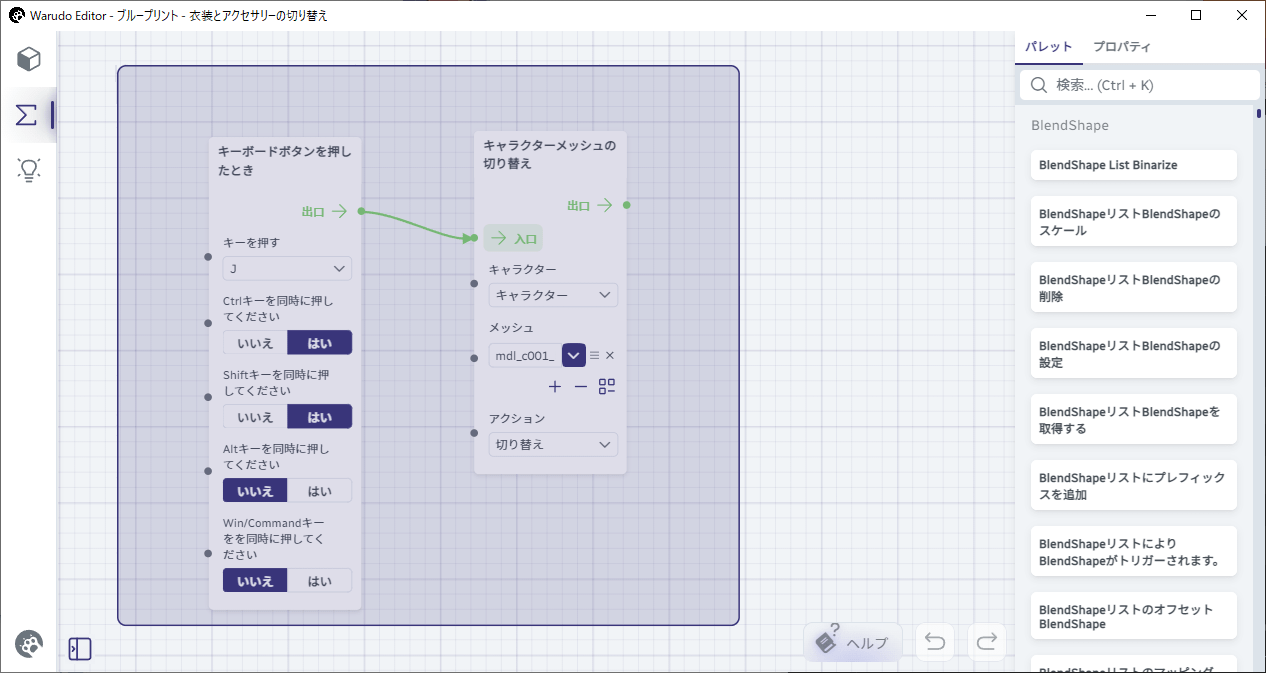Click the 入口 input port on mesh node

pos(472,238)
